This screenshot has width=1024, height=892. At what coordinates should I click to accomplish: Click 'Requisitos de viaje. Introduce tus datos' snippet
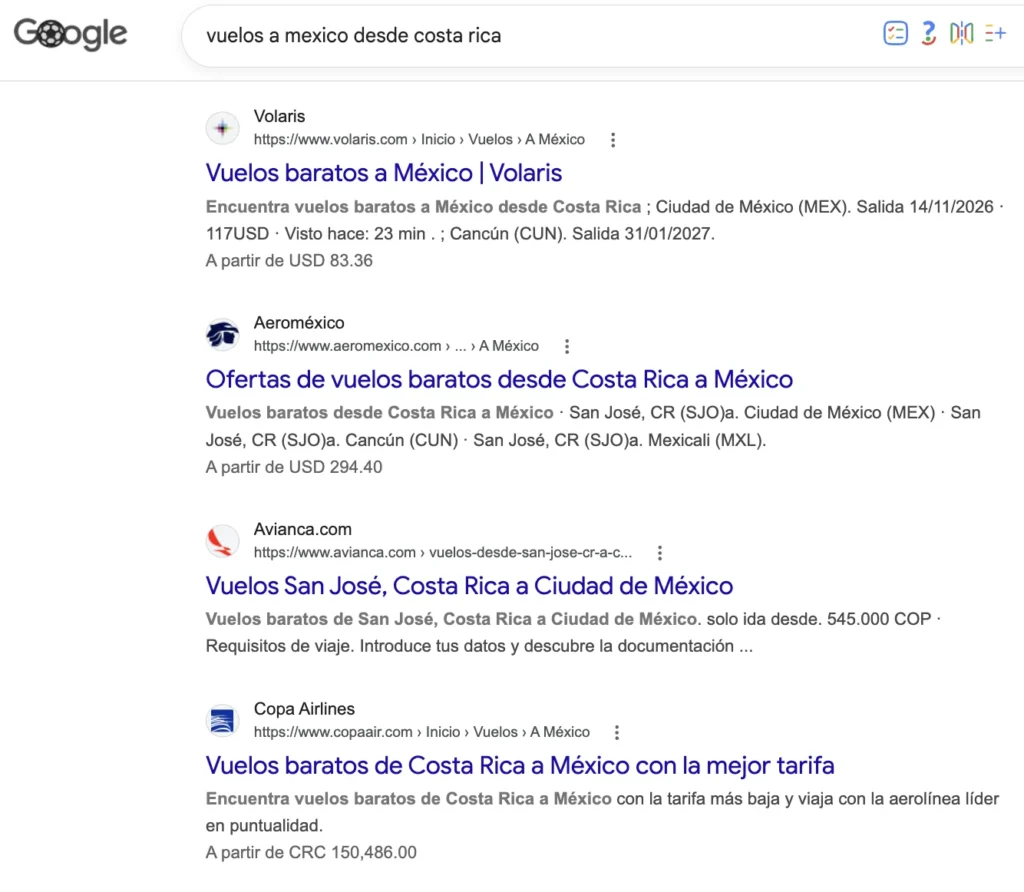(479, 646)
